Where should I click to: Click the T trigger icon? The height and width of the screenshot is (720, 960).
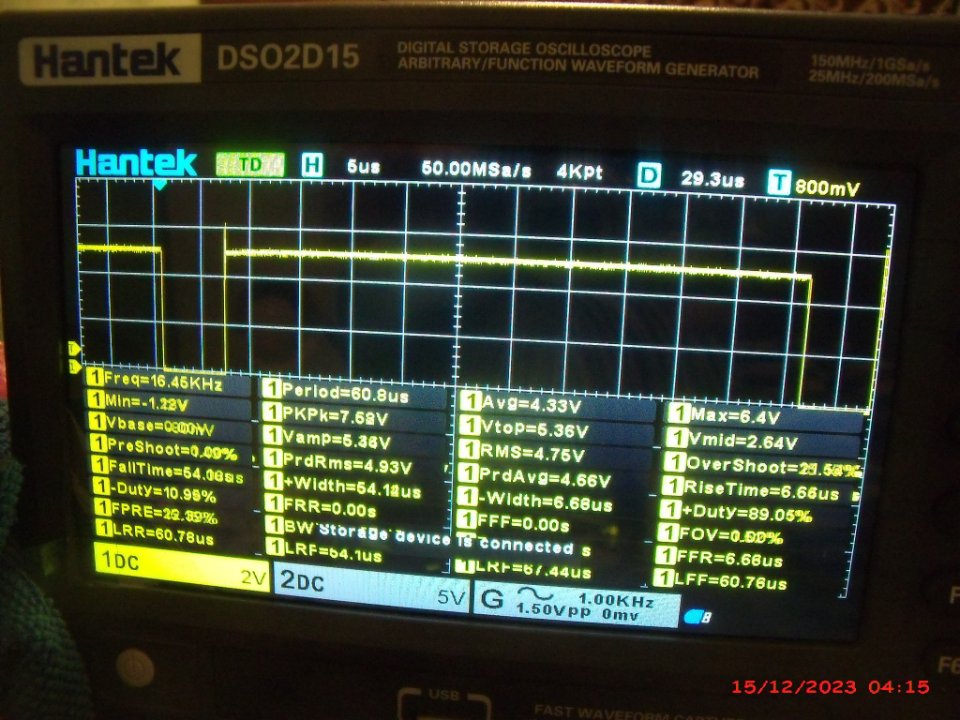(779, 182)
